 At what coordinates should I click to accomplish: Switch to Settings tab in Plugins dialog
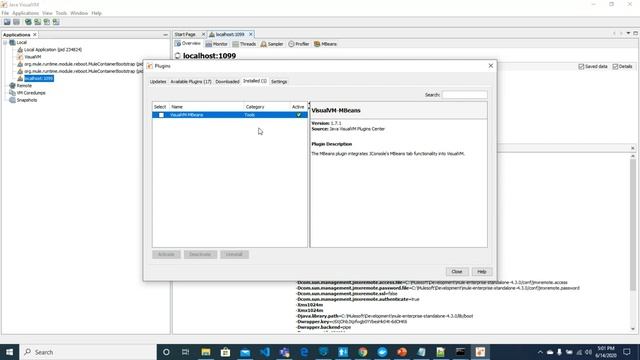[x=279, y=82]
